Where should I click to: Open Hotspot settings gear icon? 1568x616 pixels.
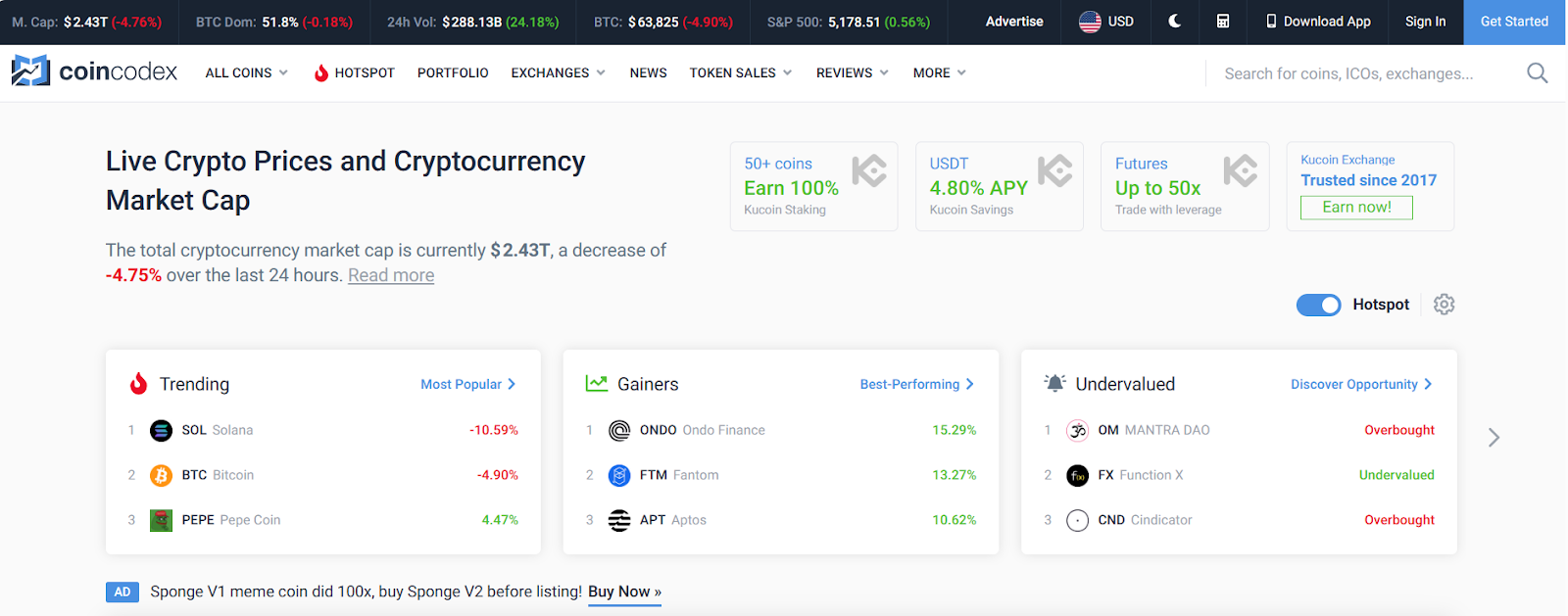click(1444, 305)
